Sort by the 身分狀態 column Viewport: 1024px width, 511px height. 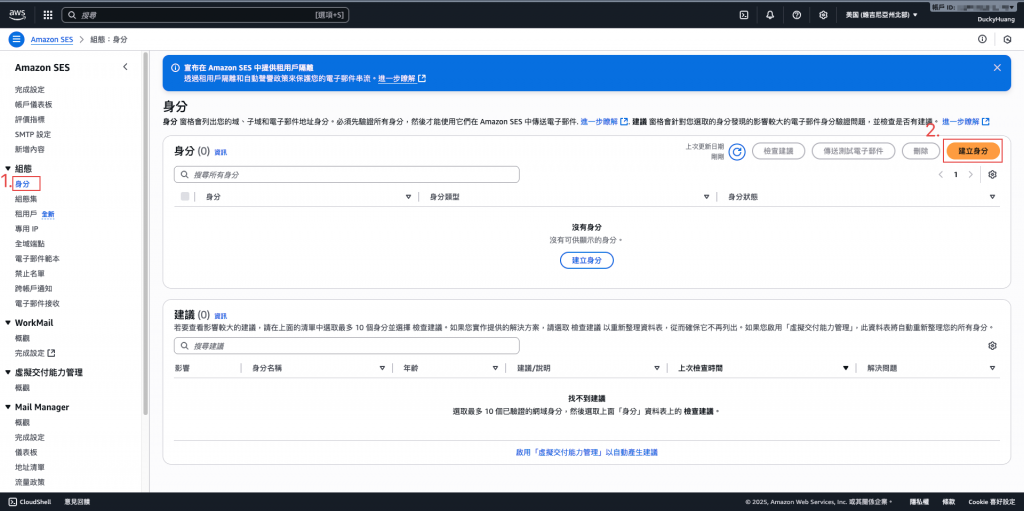[992, 197]
